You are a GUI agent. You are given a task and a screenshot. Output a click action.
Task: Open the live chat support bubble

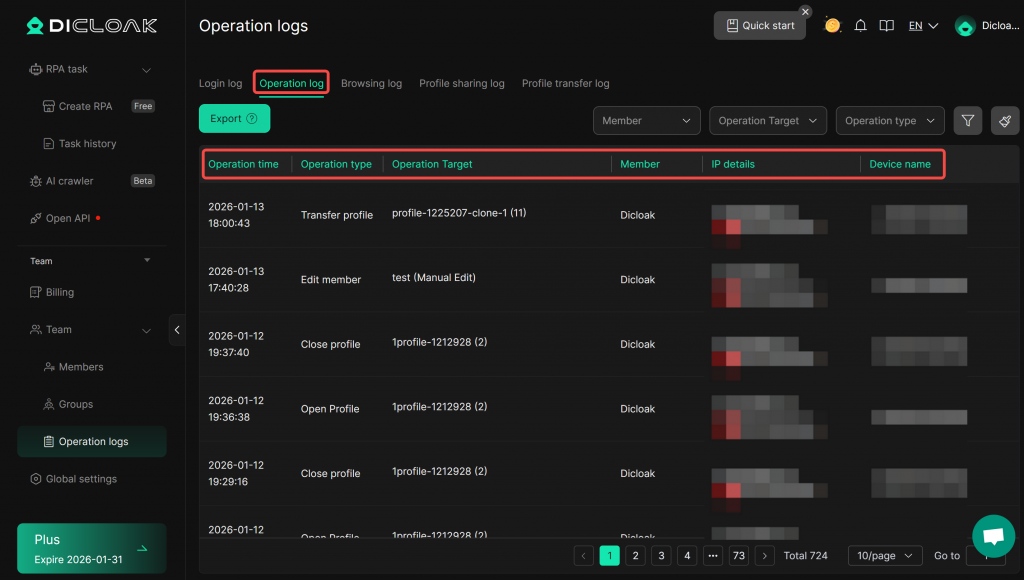pos(993,536)
